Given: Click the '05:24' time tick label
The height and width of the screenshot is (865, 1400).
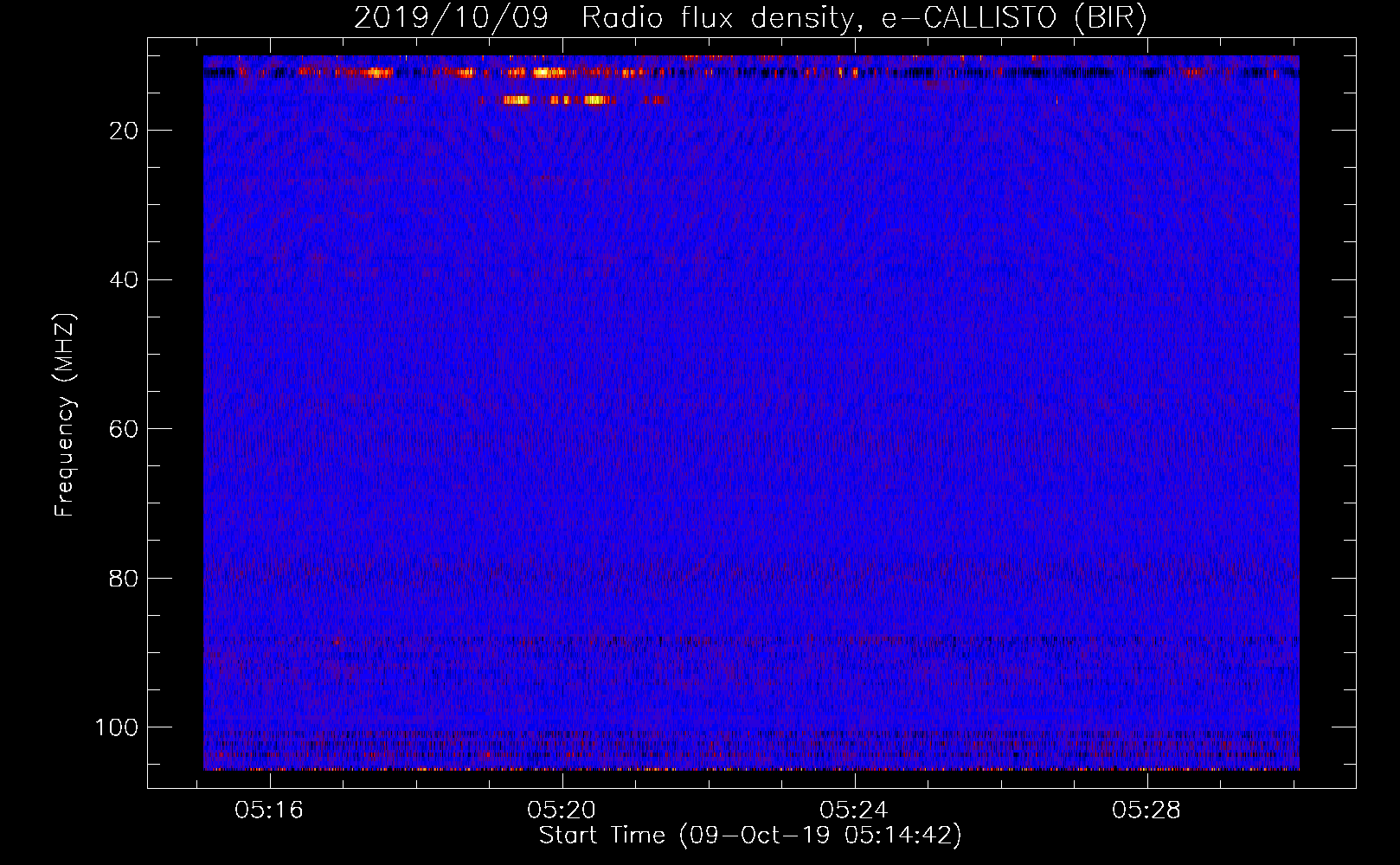Looking at the screenshot, I should tap(854, 811).
